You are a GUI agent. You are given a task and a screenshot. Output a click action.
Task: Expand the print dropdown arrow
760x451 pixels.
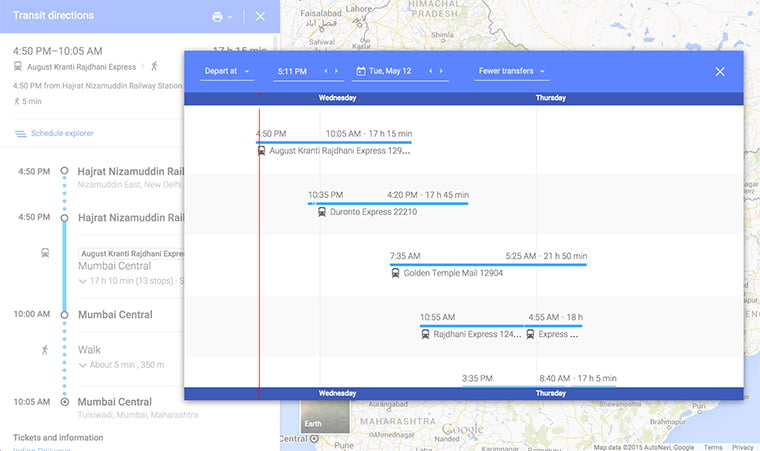[x=230, y=17]
